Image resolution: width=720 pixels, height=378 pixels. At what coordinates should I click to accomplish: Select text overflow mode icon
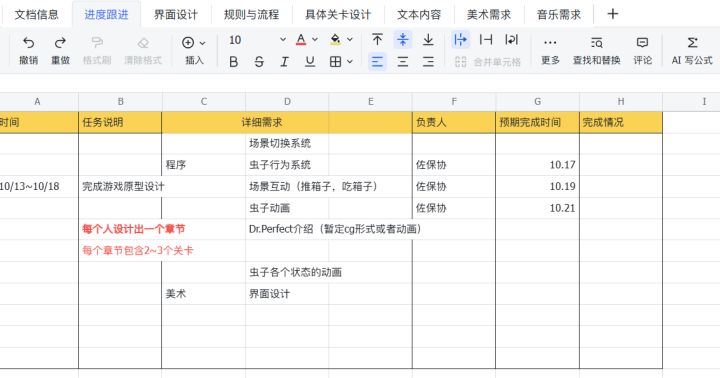pos(460,40)
